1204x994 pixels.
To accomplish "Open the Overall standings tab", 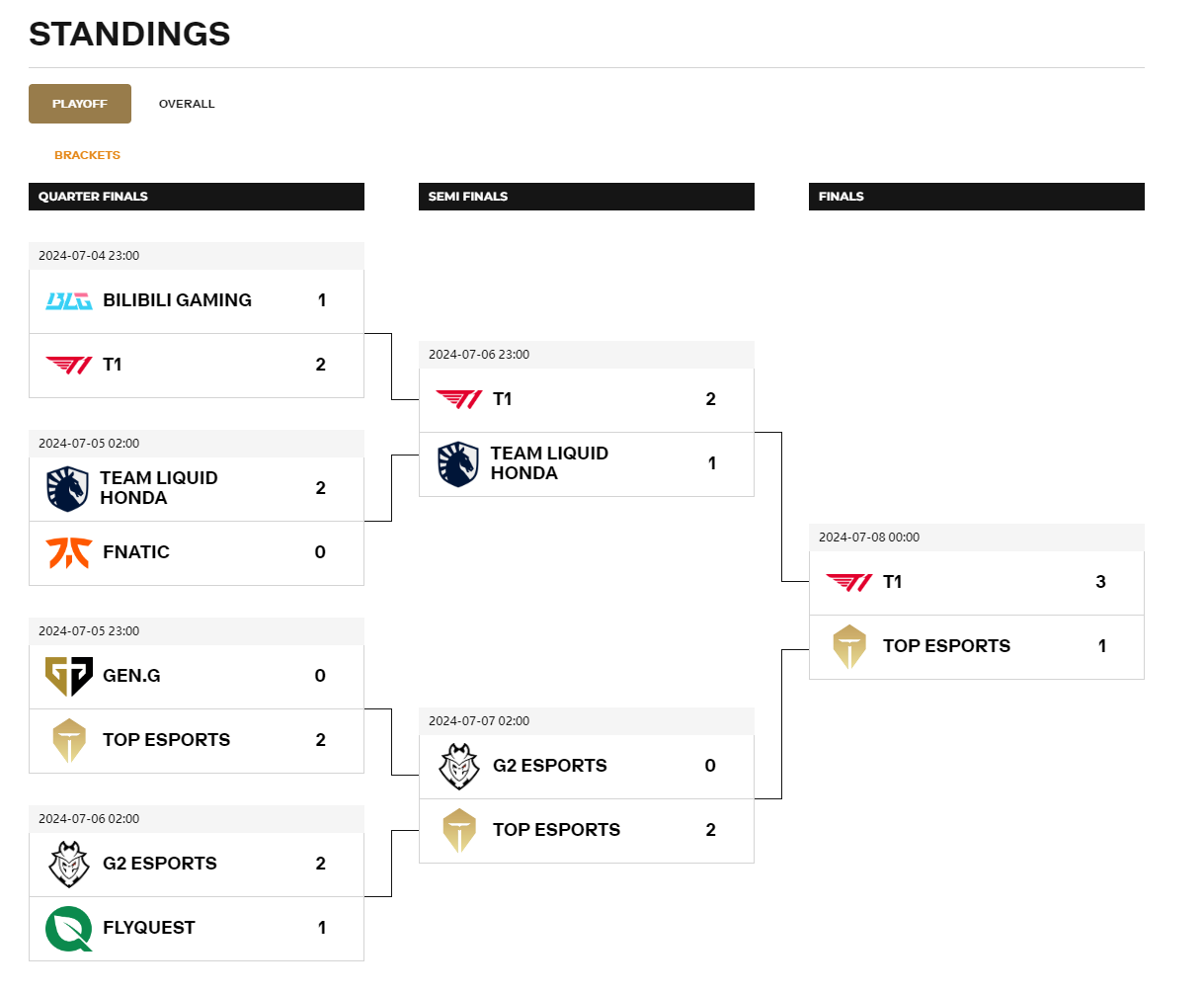I will pyautogui.click(x=187, y=104).
